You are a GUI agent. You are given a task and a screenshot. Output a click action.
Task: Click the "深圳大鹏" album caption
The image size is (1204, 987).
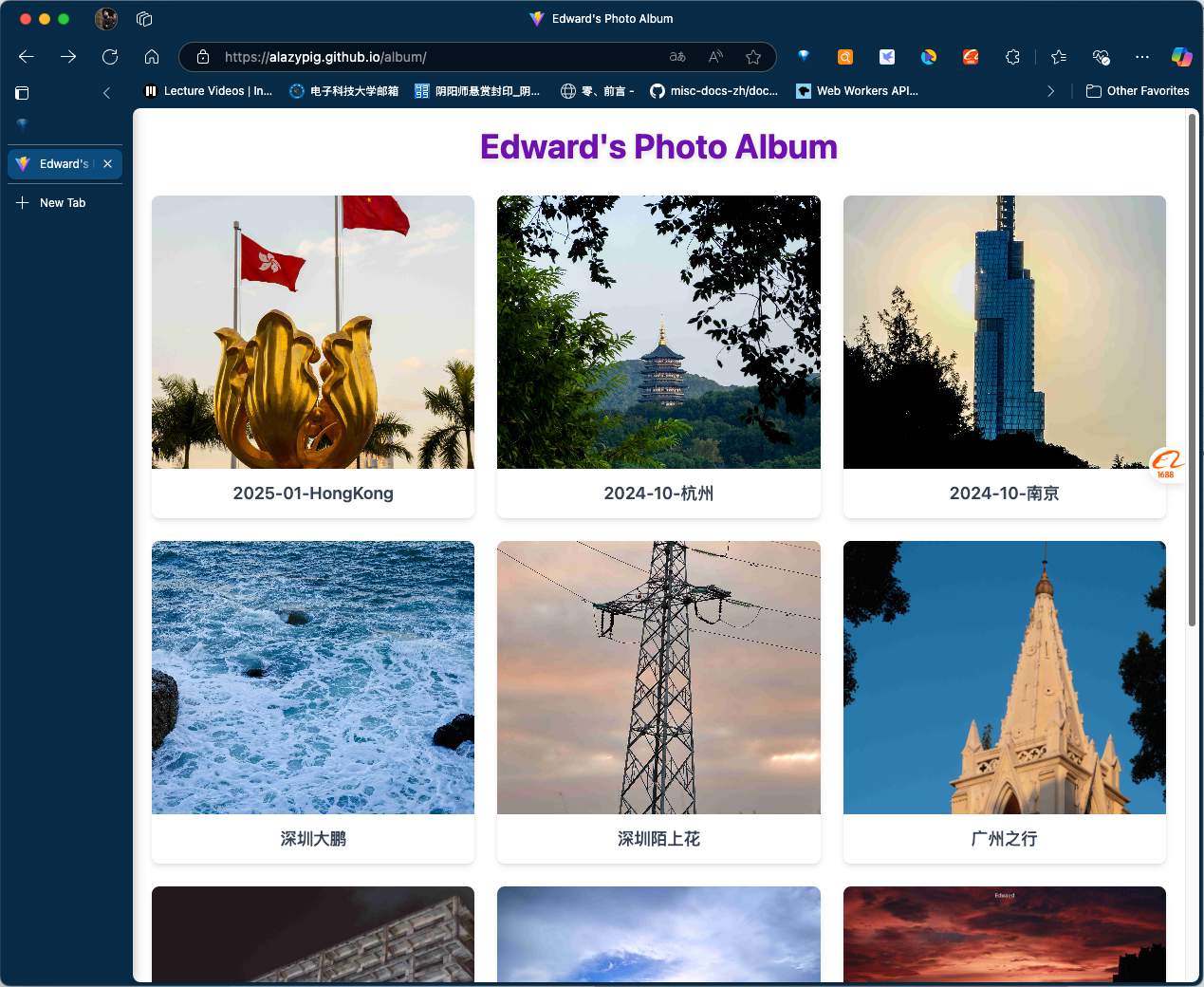[x=313, y=839]
